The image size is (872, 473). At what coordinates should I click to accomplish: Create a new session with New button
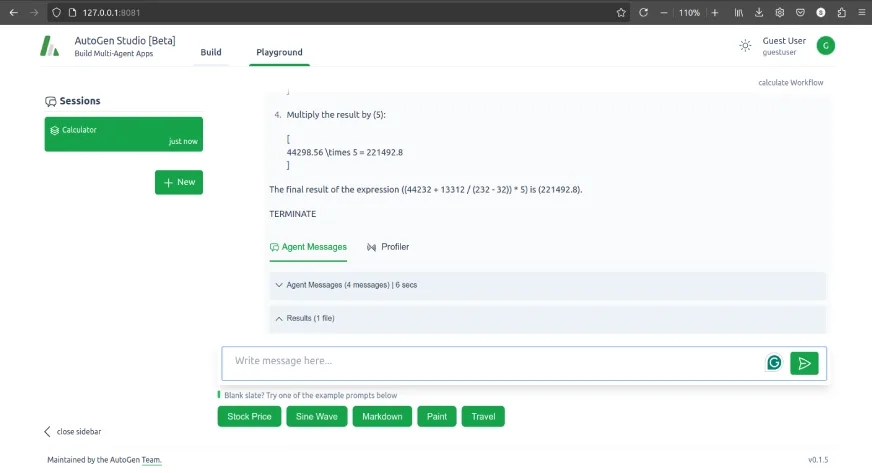click(x=179, y=182)
